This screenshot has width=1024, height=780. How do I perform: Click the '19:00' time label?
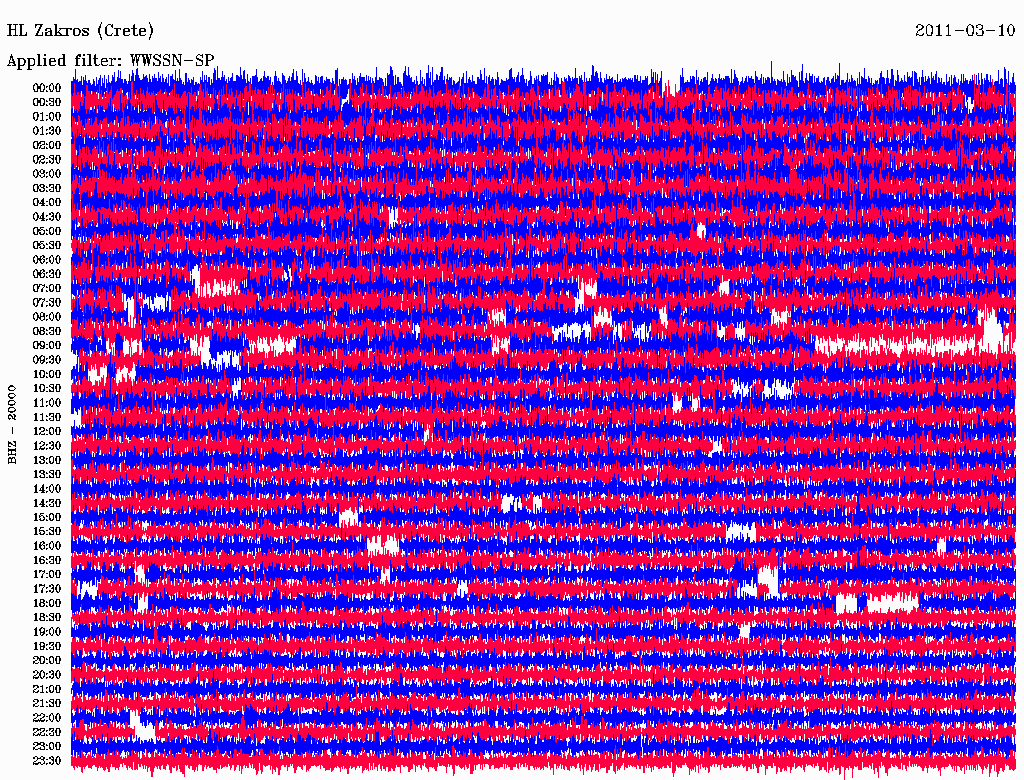point(47,632)
